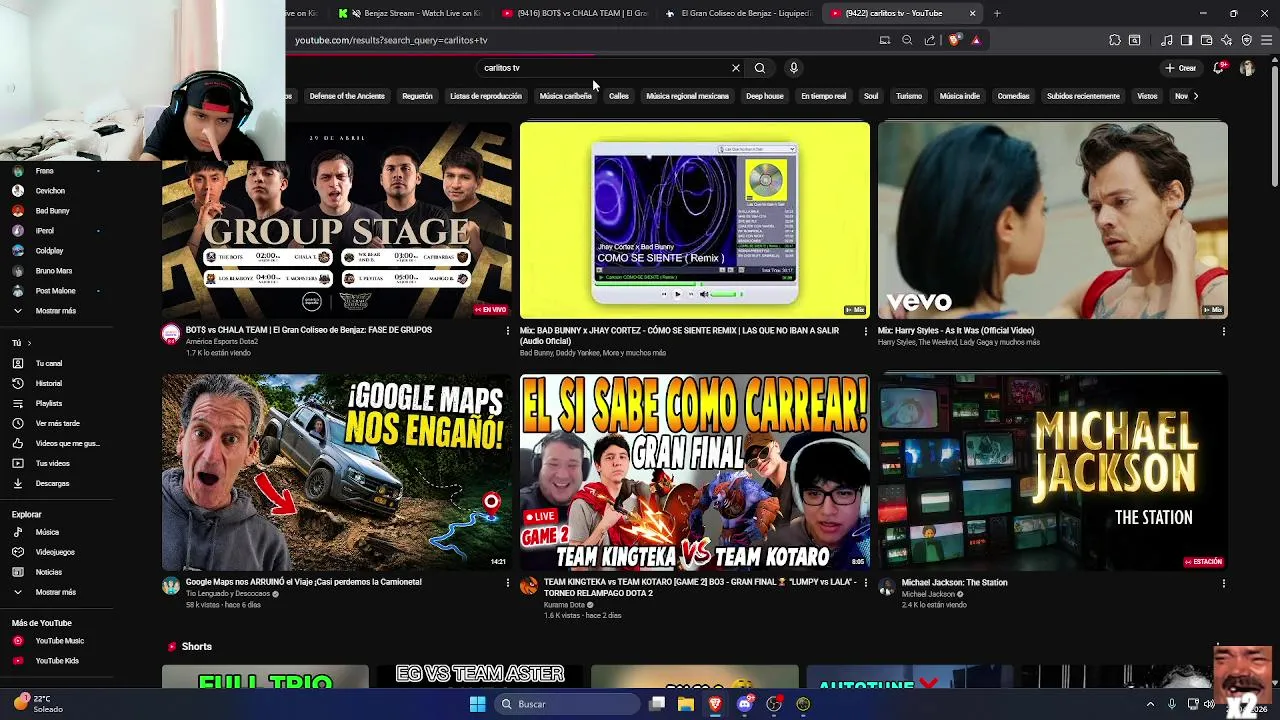Open Videojuegos under Explorar

coord(55,552)
